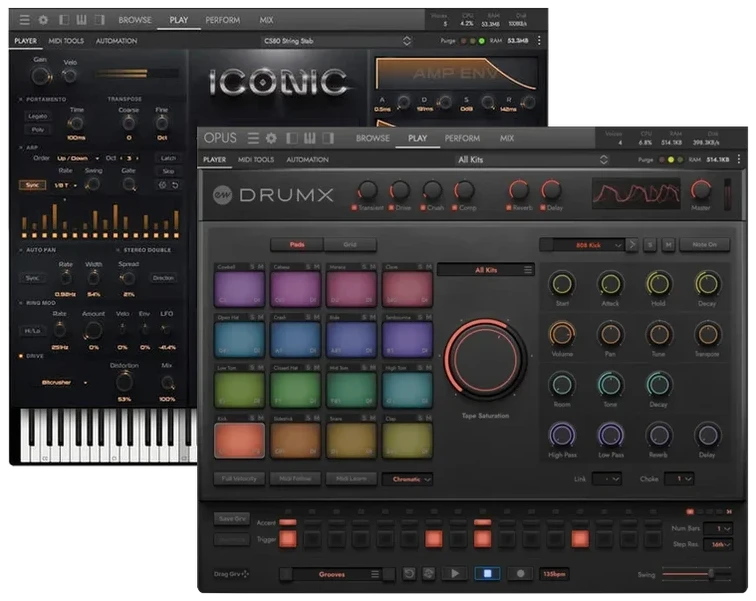756x601 pixels.
Task: Click the undo groove icon in the transport
Action: (x=409, y=574)
